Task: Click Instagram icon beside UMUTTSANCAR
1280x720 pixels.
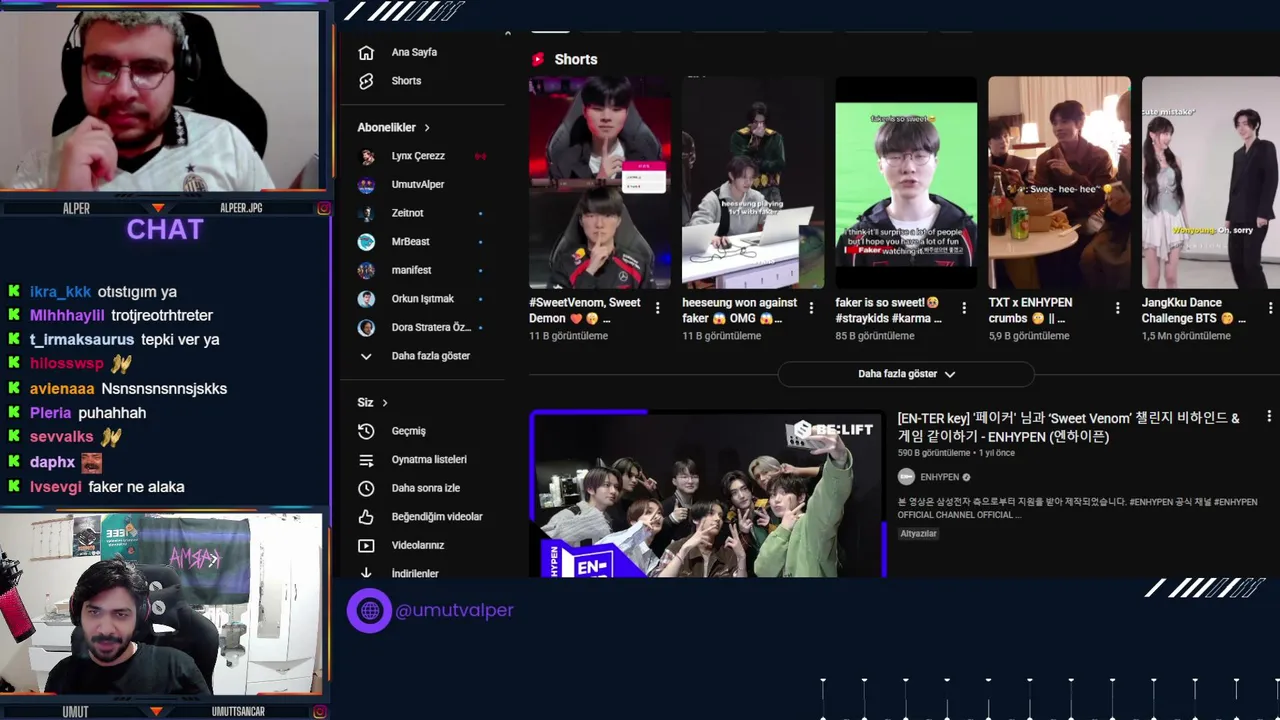Action: pyautogui.click(x=320, y=711)
